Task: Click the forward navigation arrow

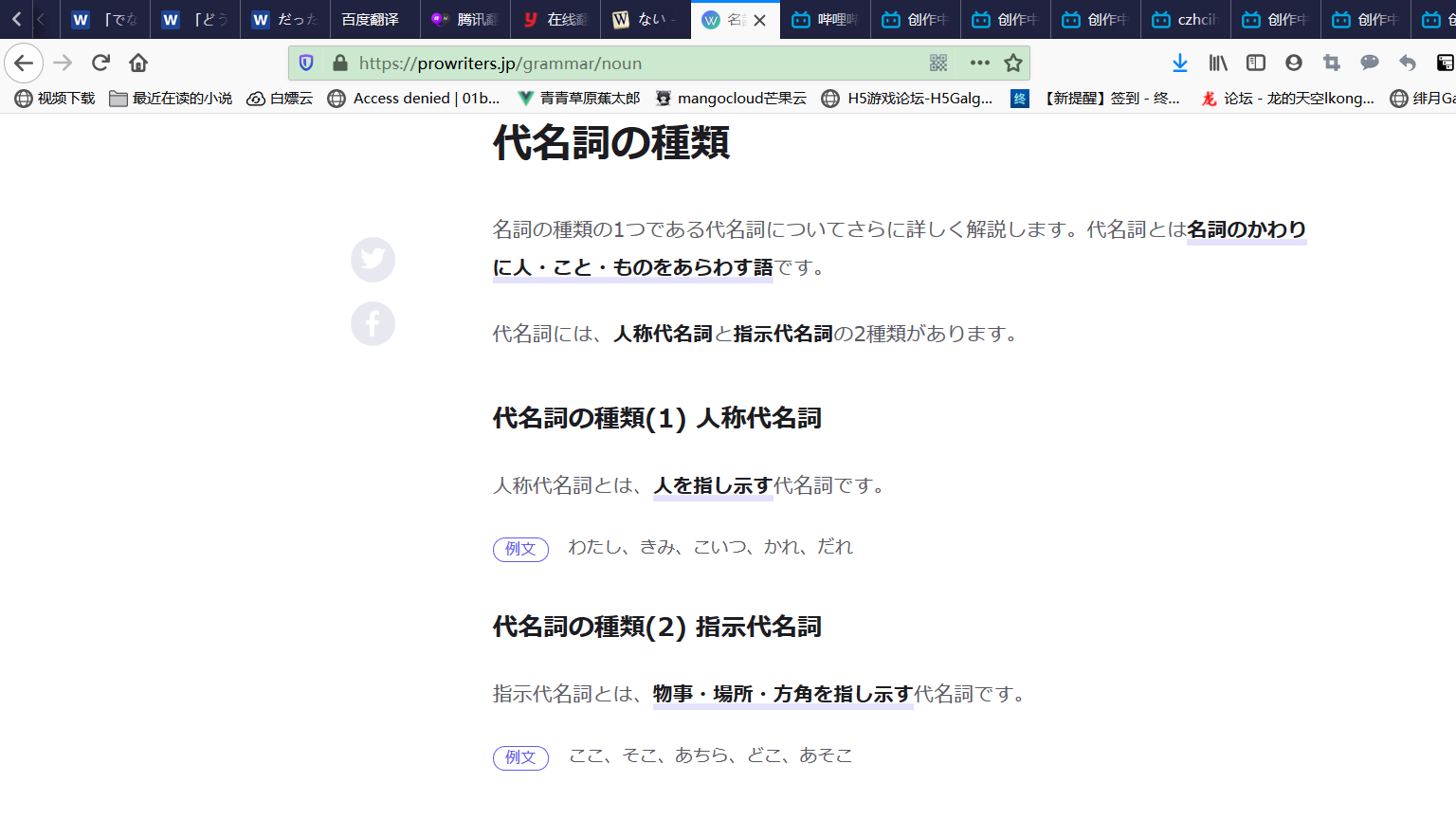Action: tap(63, 64)
